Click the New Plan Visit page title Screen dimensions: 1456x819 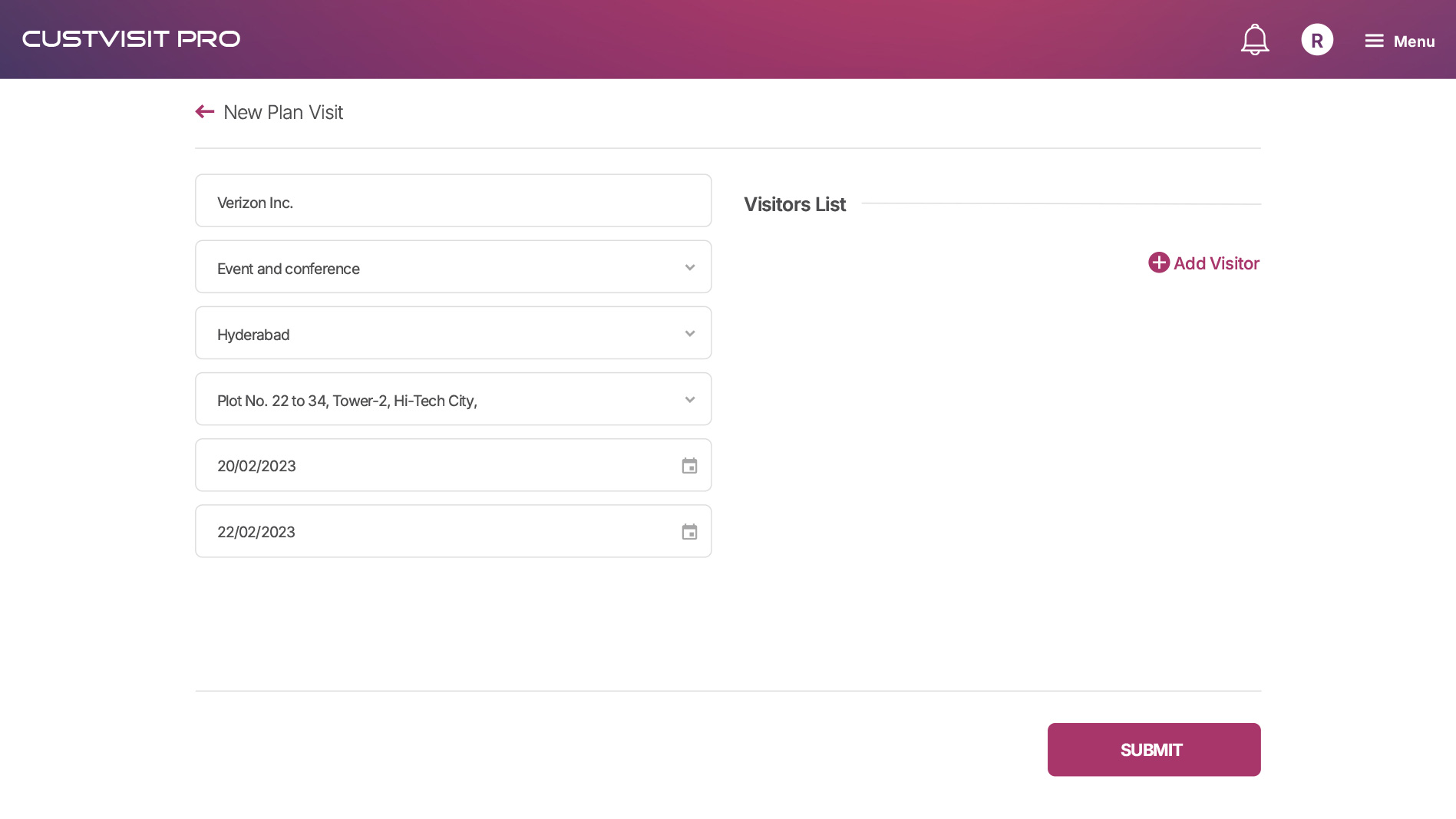coord(283,112)
